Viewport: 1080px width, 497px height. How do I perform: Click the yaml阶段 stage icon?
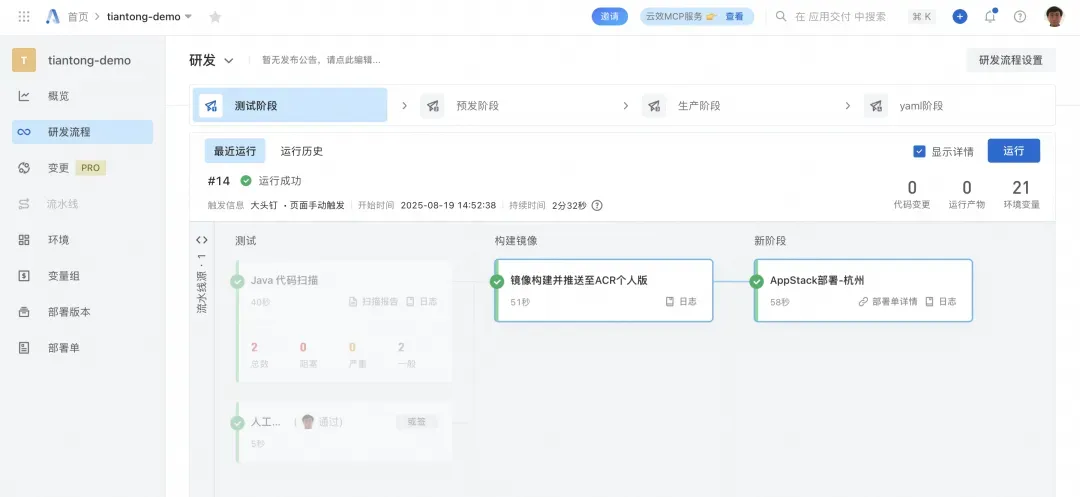876,106
